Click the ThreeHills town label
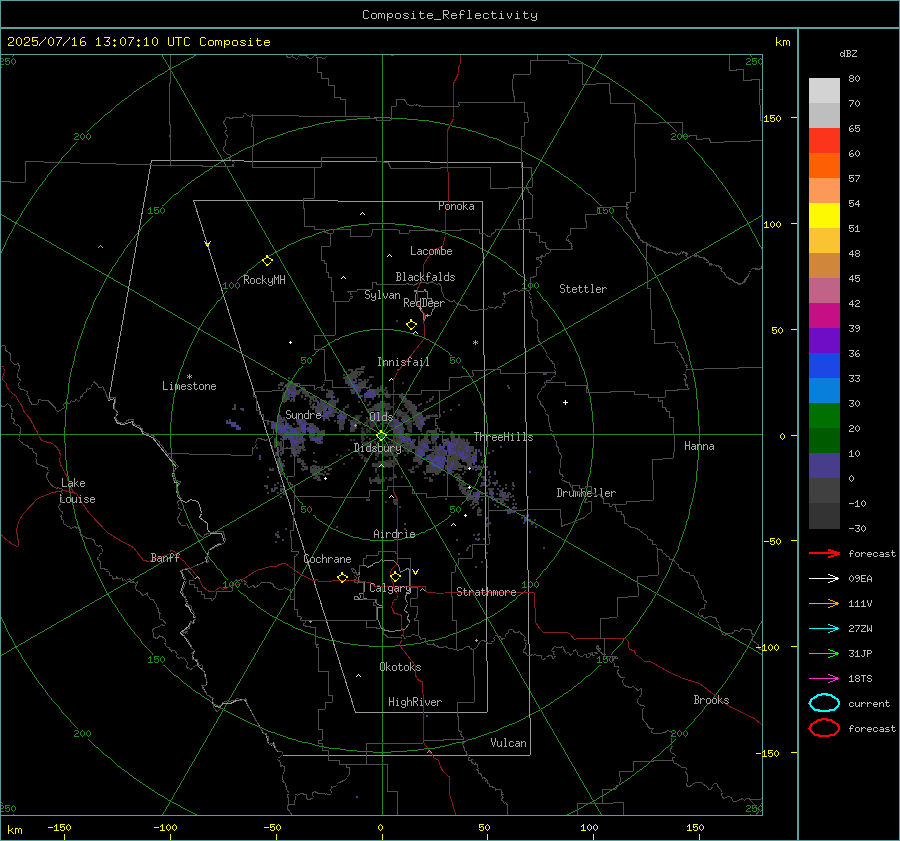This screenshot has width=900, height=841. [x=503, y=437]
